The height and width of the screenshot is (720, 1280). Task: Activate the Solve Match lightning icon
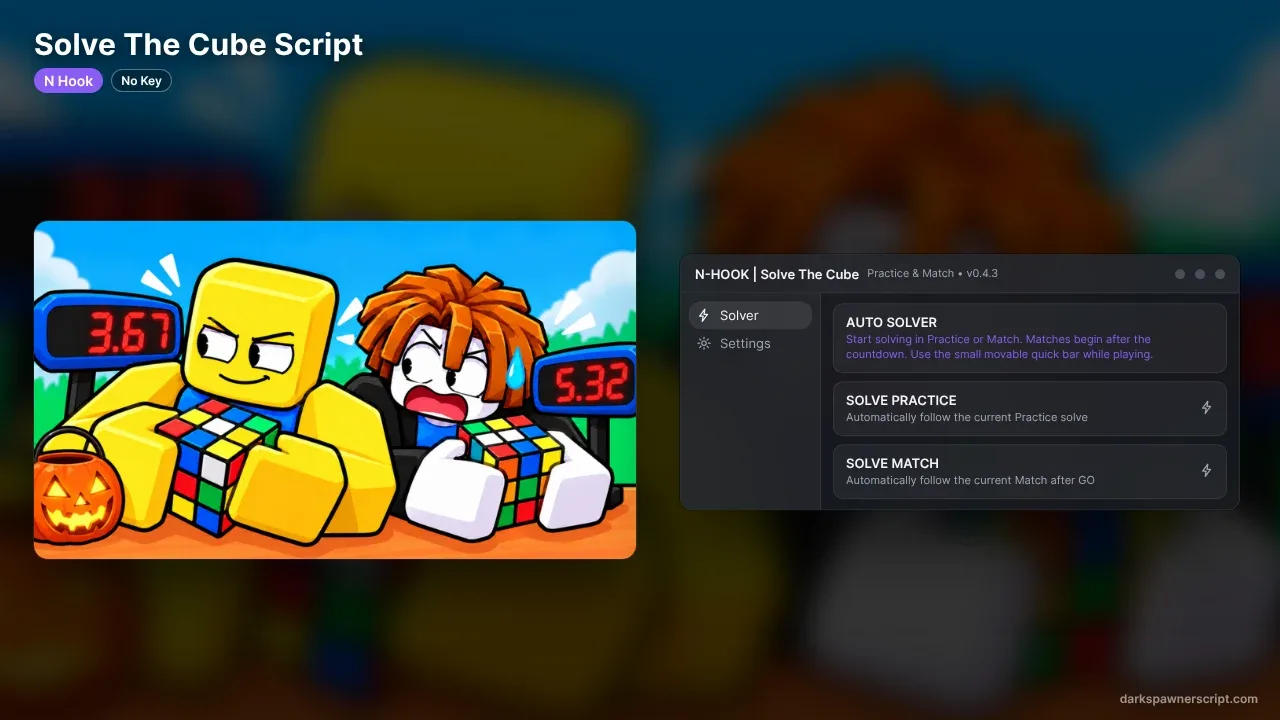coord(1206,470)
